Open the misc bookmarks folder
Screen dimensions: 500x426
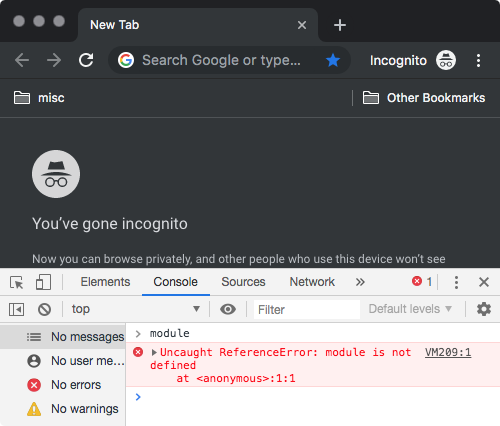point(39,98)
